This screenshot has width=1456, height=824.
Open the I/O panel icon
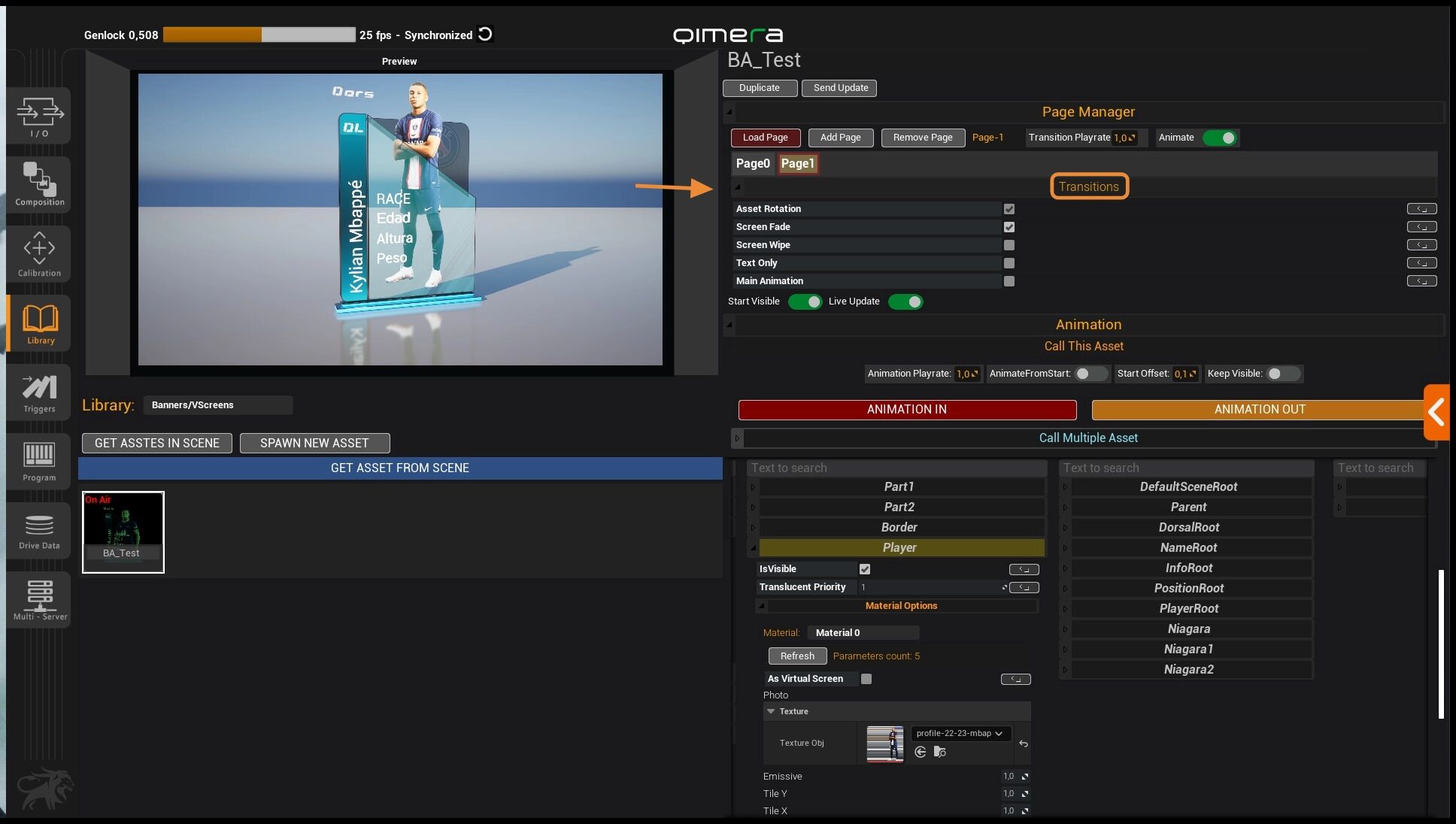coord(39,117)
